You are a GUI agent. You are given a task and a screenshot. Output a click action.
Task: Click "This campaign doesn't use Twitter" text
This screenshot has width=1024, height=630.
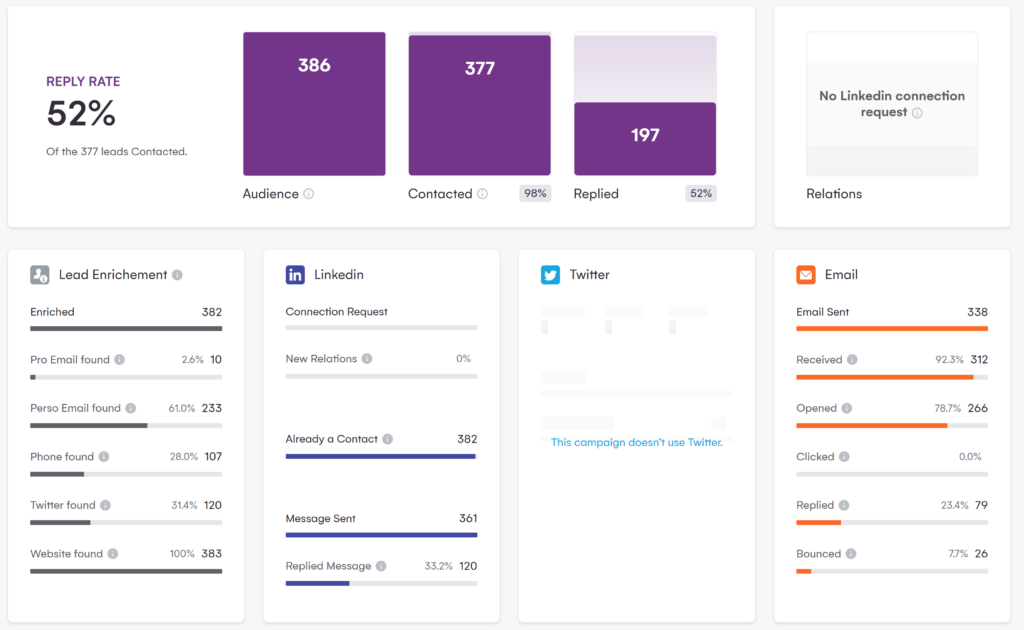coord(636,442)
